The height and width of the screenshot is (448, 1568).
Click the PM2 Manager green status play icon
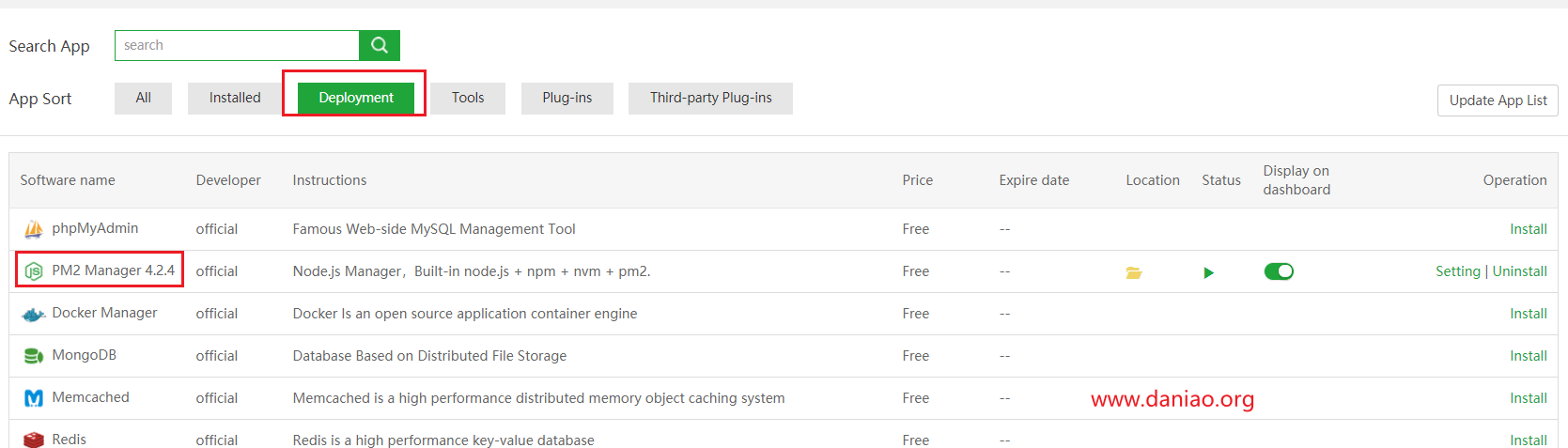tap(1208, 272)
